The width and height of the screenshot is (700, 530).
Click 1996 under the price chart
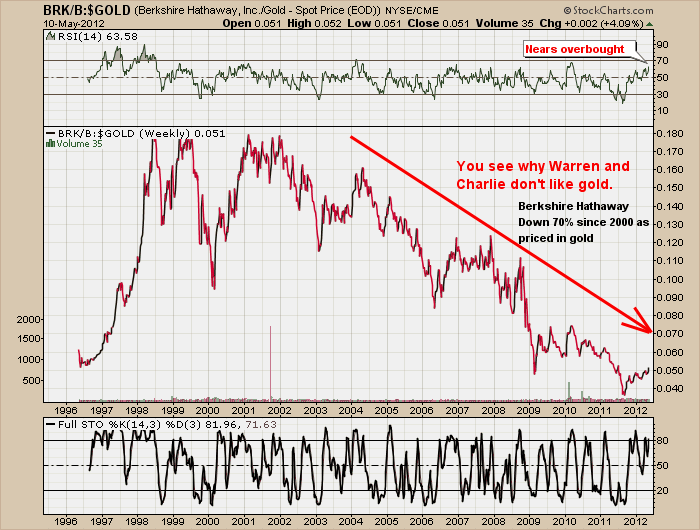pyautogui.click(x=66, y=410)
